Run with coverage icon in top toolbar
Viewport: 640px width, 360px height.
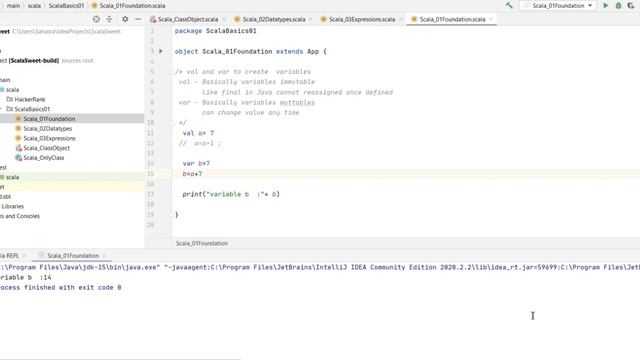click(631, 6)
